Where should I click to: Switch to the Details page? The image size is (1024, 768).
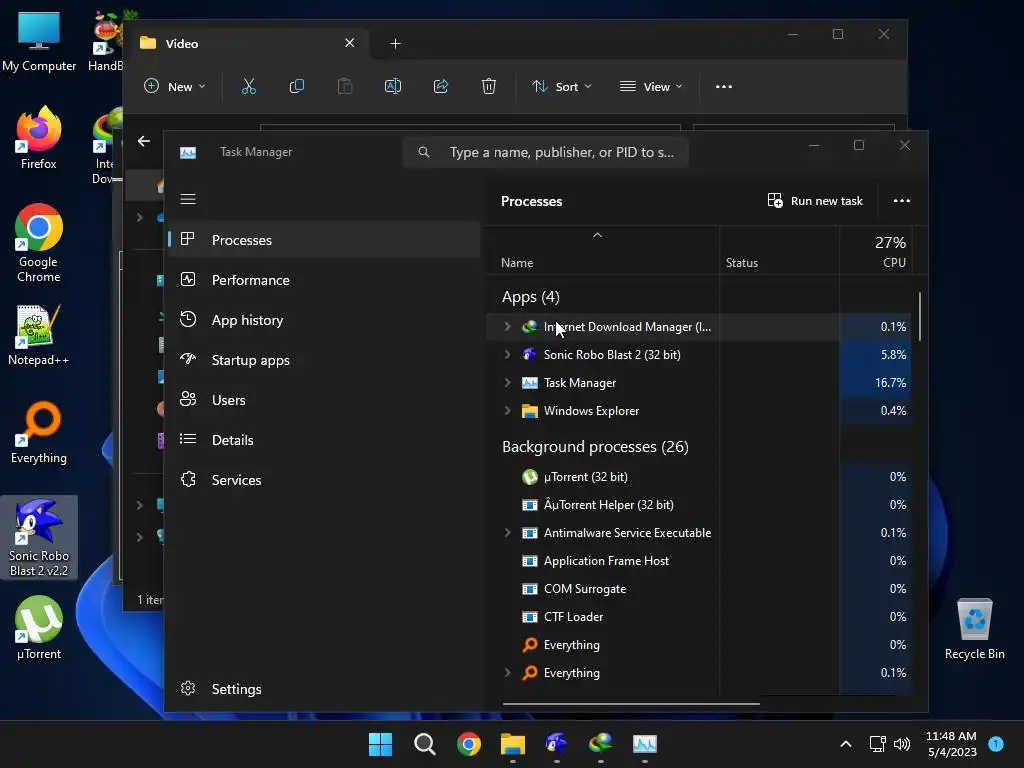coord(325,440)
